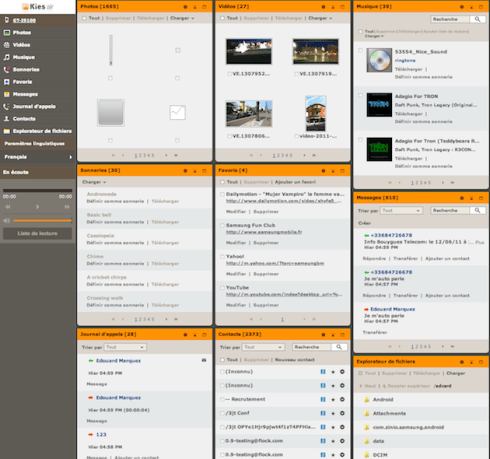This screenshot has height=459, width=490.
Task: Click the GT-I9100 device icon
Action: coord(7,20)
